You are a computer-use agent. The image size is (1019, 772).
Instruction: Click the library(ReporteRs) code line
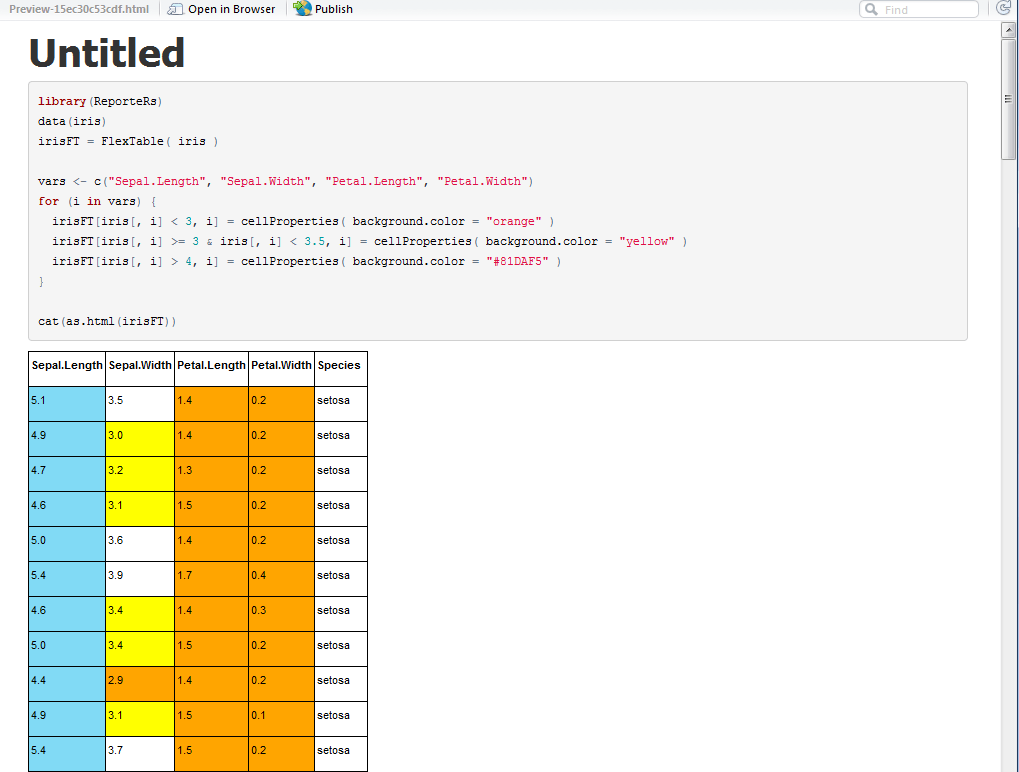[97, 101]
